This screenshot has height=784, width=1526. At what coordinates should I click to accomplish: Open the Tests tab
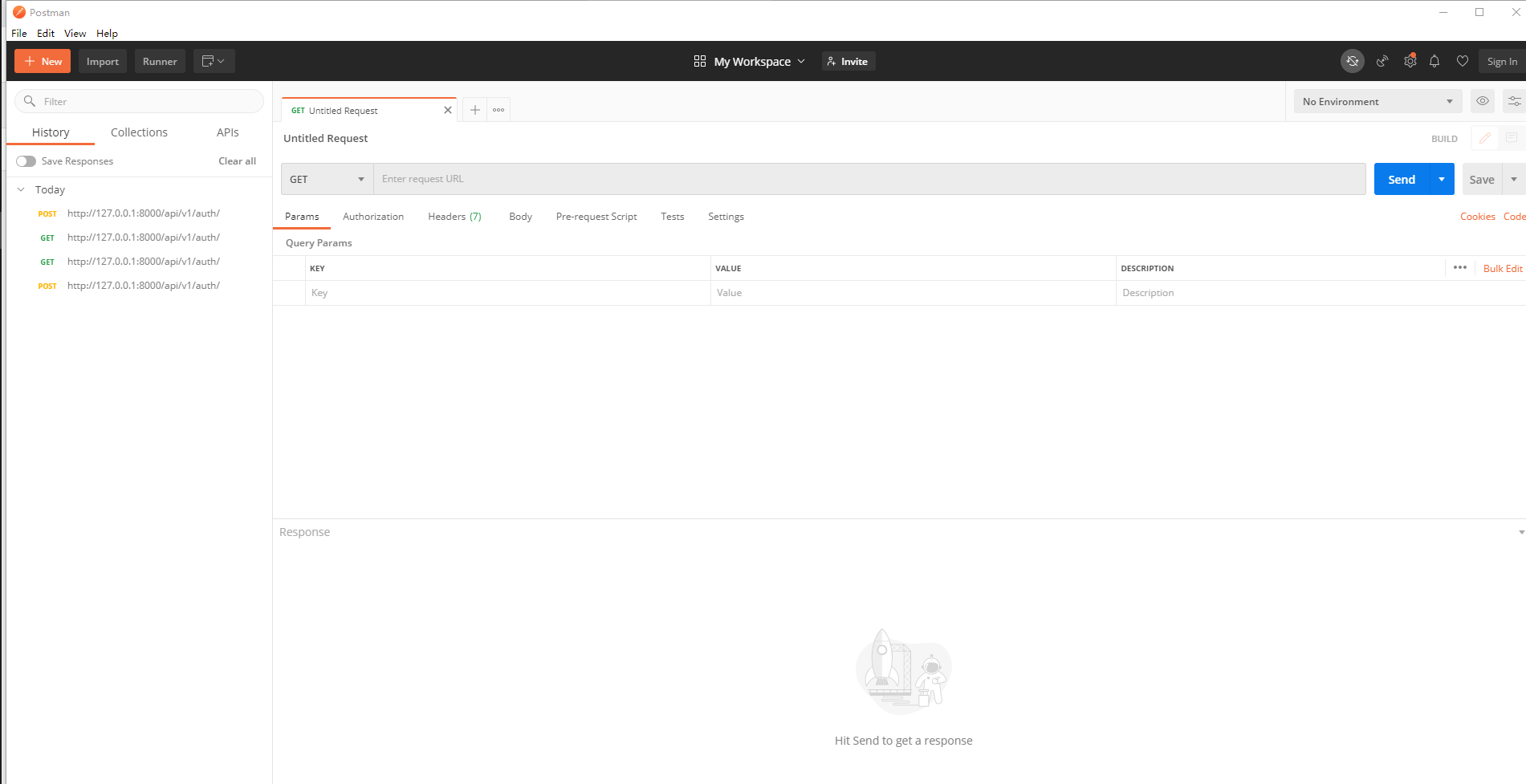tap(673, 217)
